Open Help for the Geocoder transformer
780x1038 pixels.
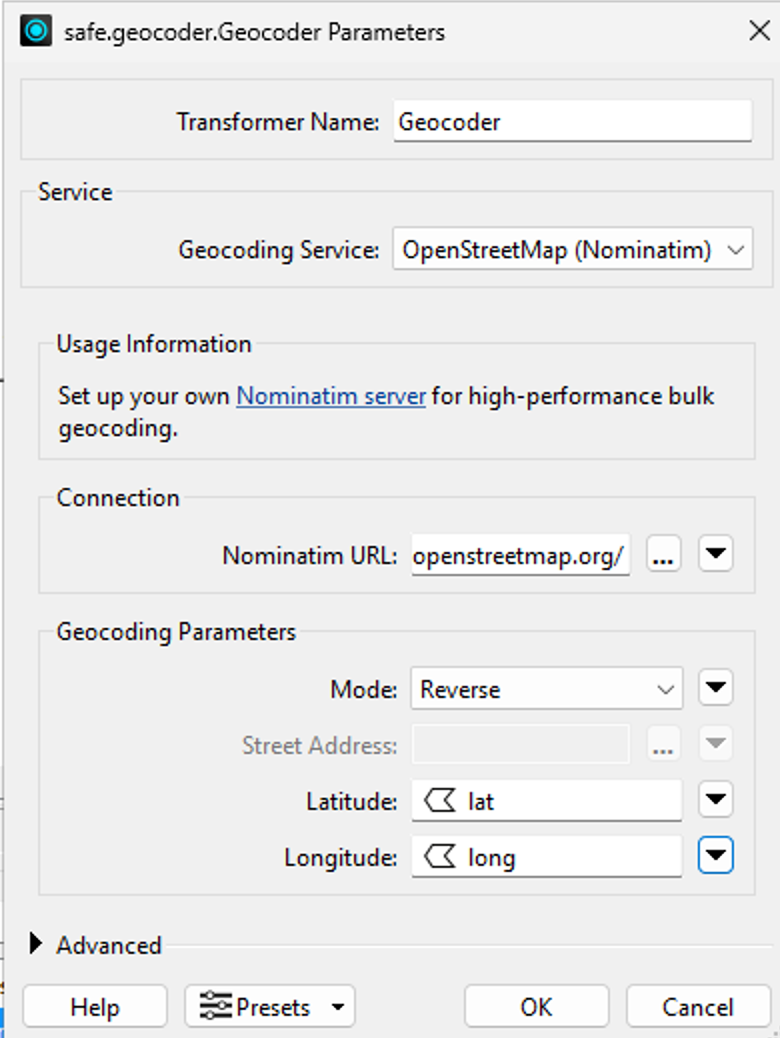[x=95, y=1007]
